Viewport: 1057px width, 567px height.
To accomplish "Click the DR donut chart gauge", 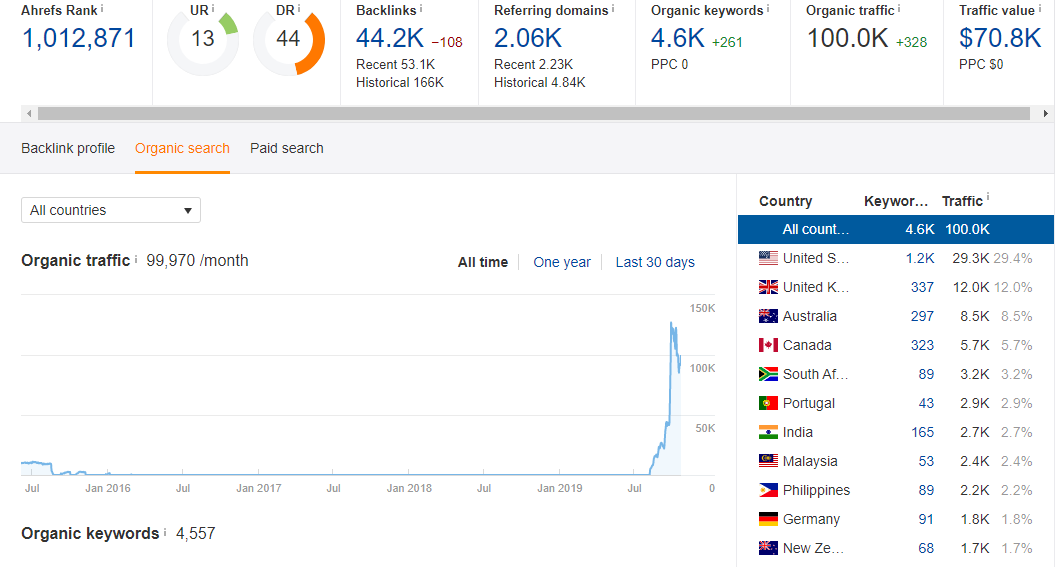I will click(288, 41).
